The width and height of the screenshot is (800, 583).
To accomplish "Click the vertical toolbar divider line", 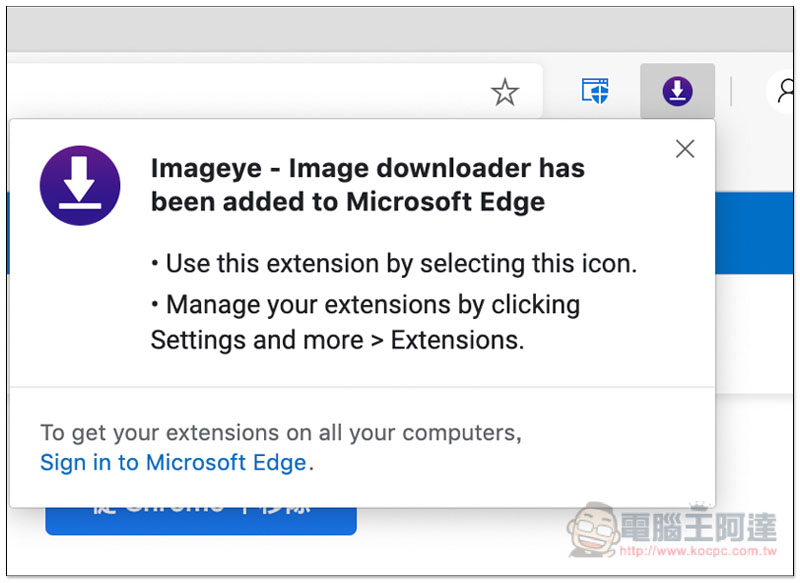I will (x=731, y=91).
